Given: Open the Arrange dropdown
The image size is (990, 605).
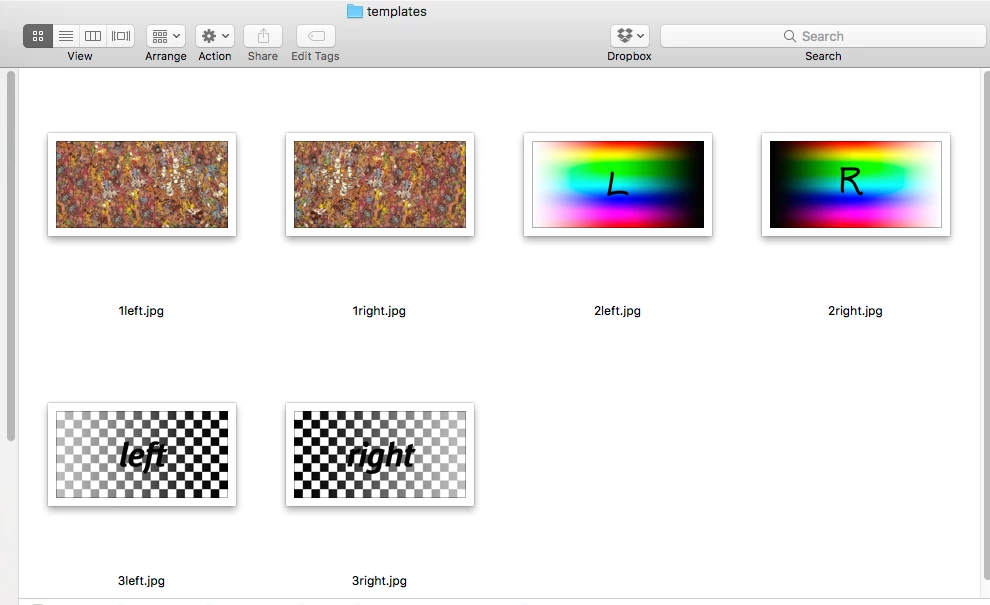Looking at the screenshot, I should tap(165, 36).
